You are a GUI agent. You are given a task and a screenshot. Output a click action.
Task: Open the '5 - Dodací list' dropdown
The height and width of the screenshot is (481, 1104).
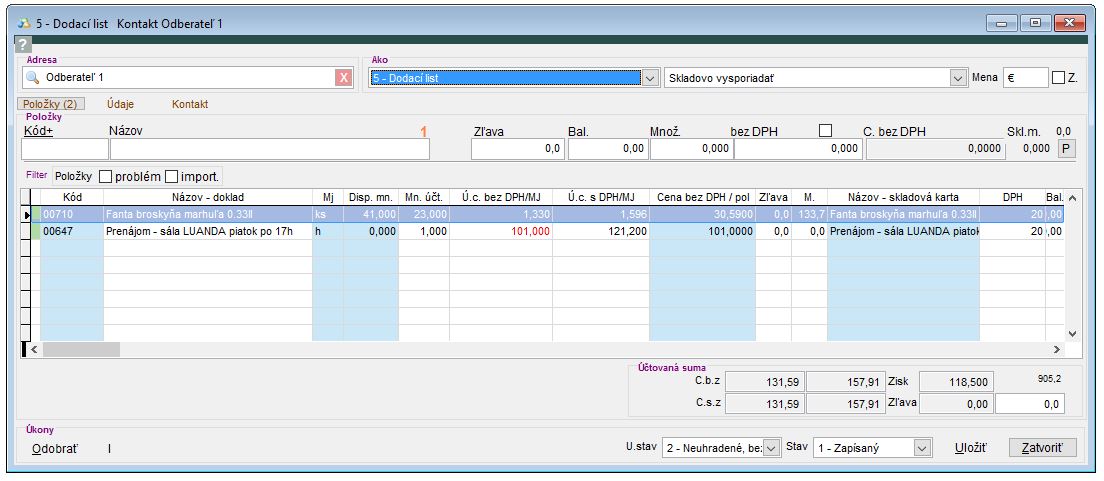(649, 78)
